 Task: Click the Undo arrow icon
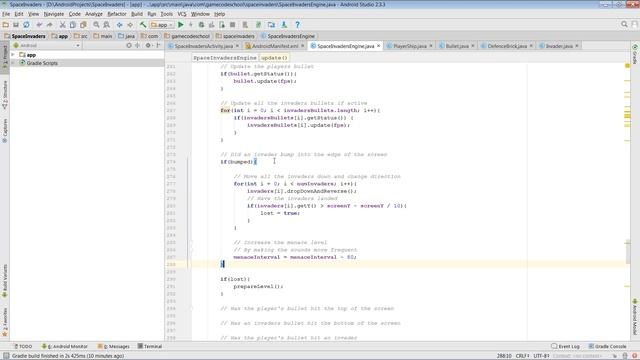(x=39, y=25)
